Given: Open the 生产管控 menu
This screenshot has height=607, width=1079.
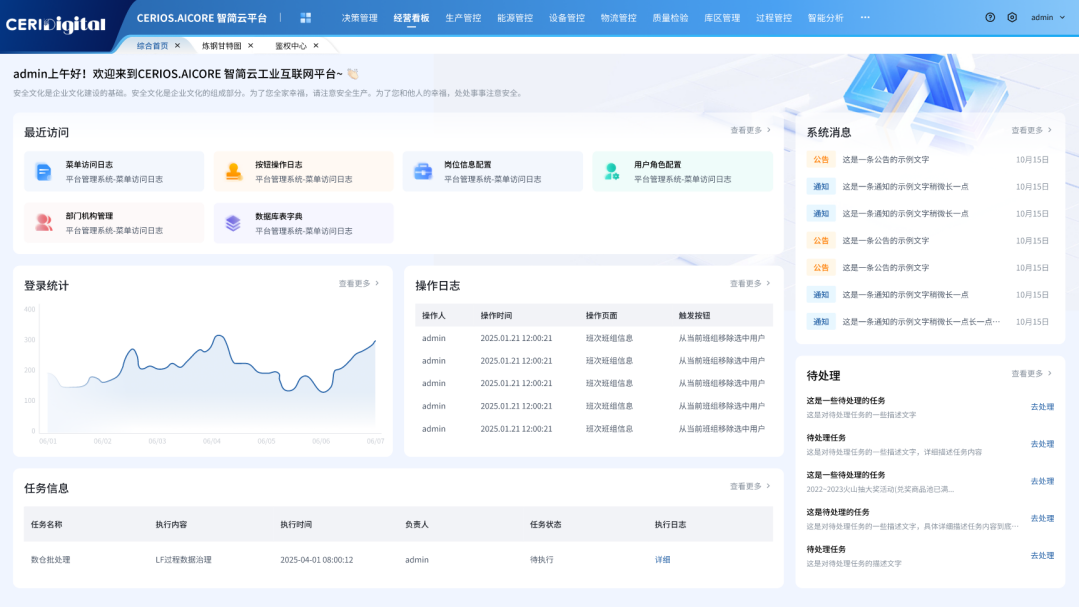Looking at the screenshot, I should [x=463, y=18].
